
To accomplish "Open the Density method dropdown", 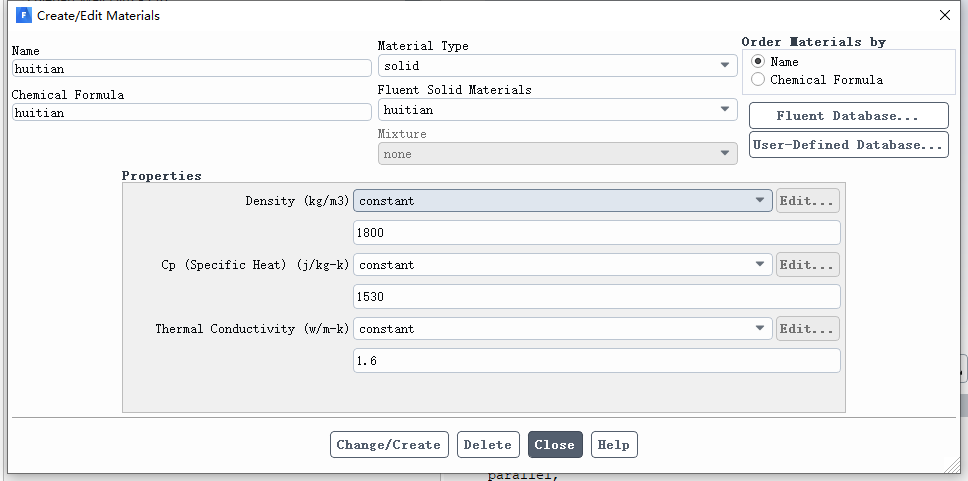I will tap(562, 201).
